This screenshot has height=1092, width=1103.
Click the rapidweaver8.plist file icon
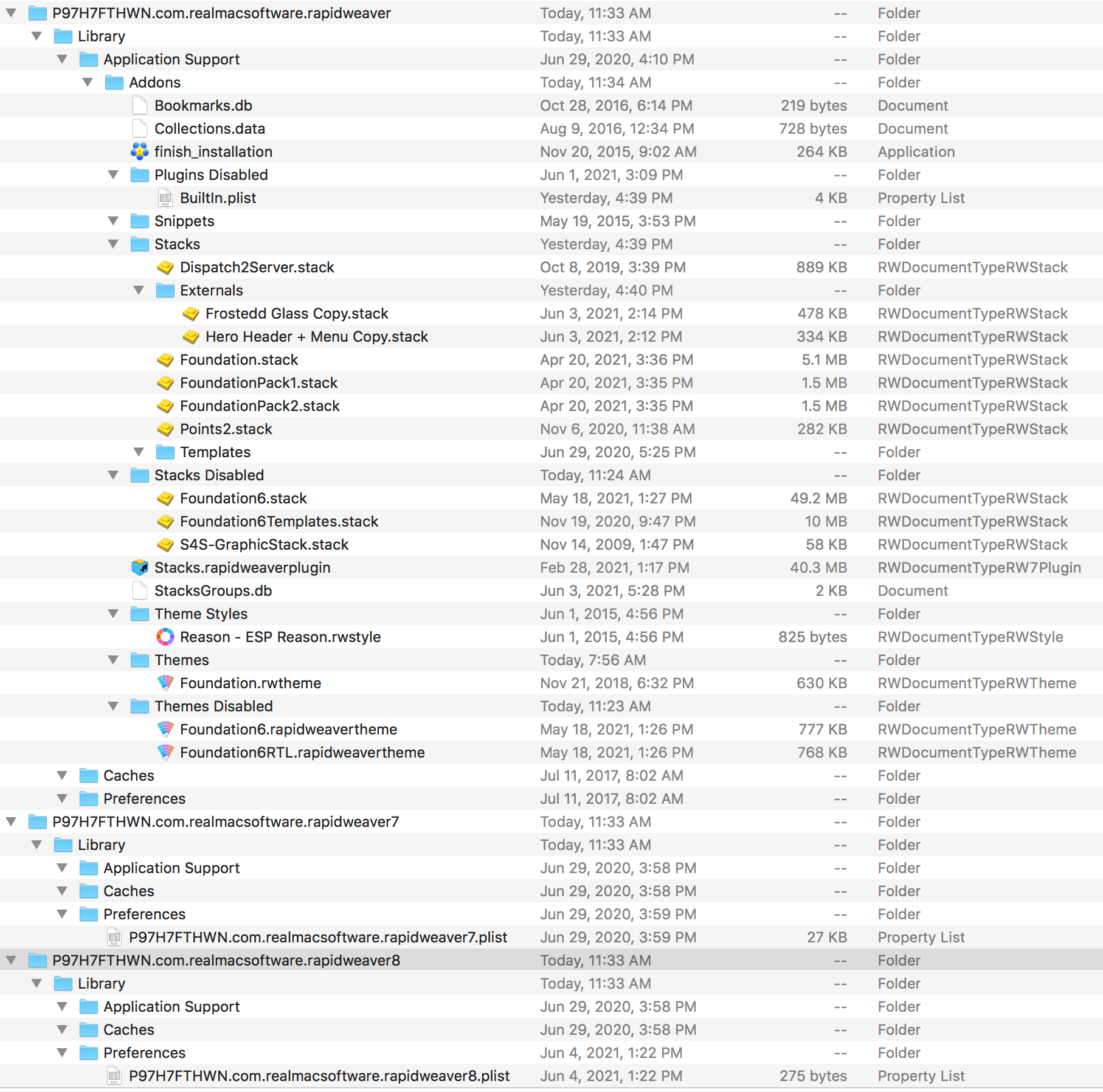point(114,1076)
